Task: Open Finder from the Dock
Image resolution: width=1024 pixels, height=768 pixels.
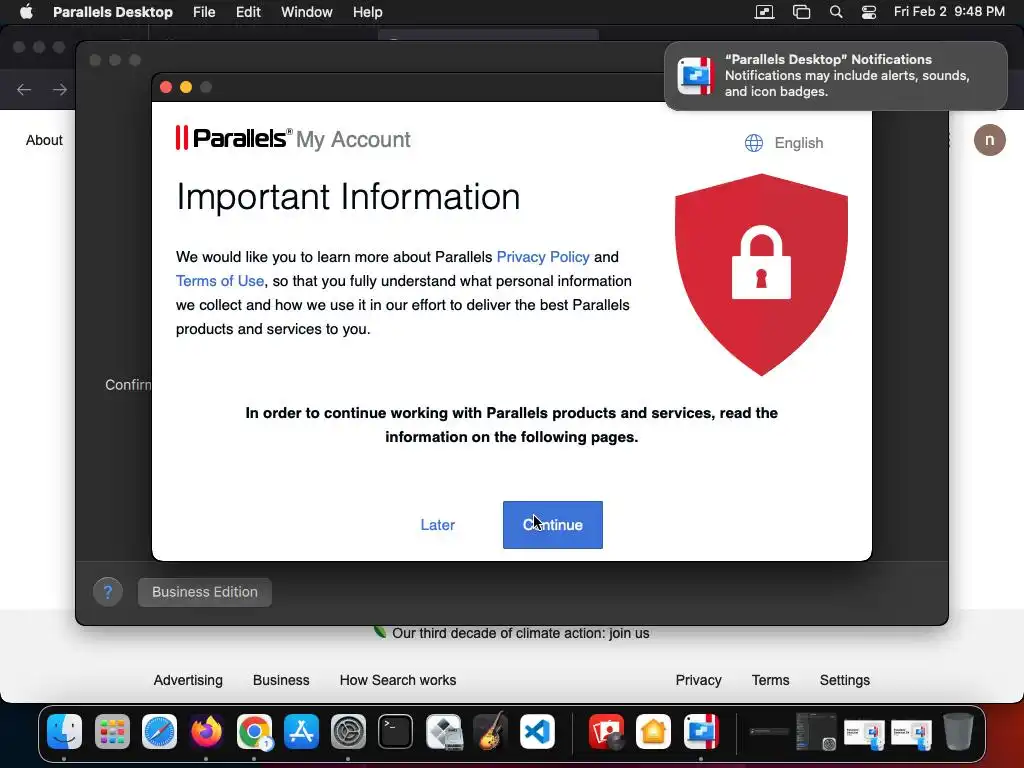Action: (x=64, y=731)
